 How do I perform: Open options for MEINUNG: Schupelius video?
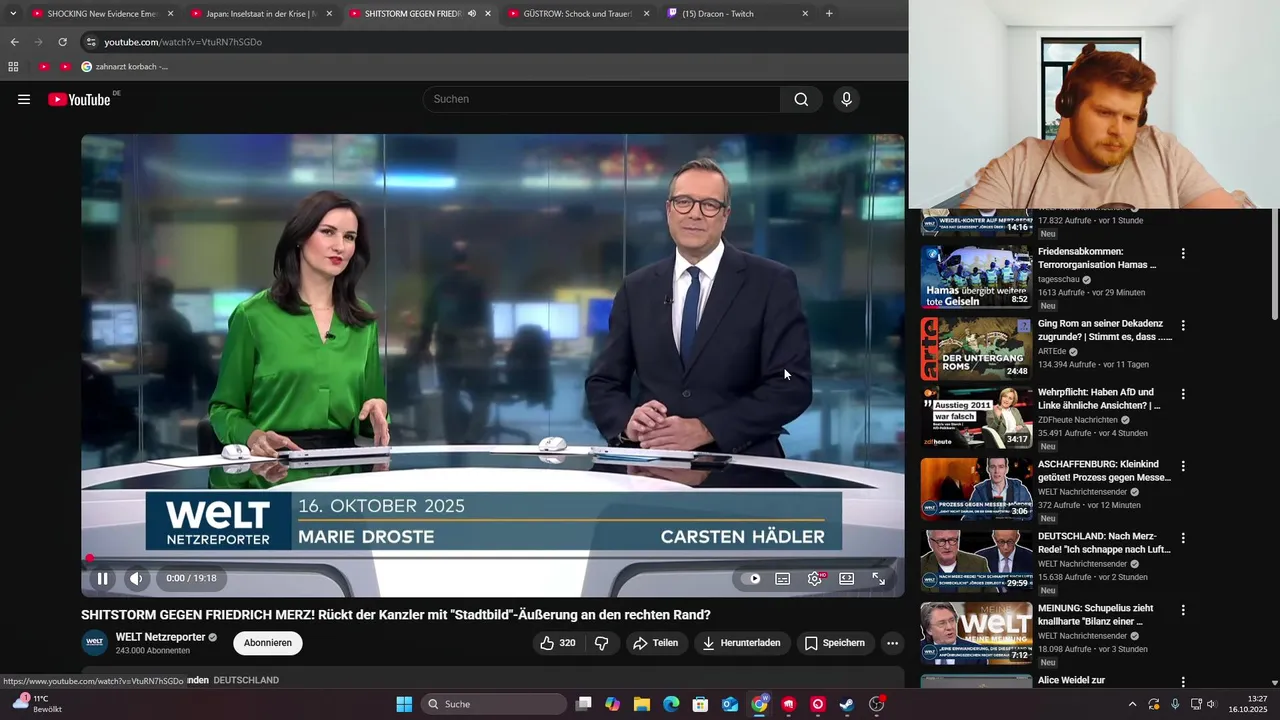pos(1183,610)
